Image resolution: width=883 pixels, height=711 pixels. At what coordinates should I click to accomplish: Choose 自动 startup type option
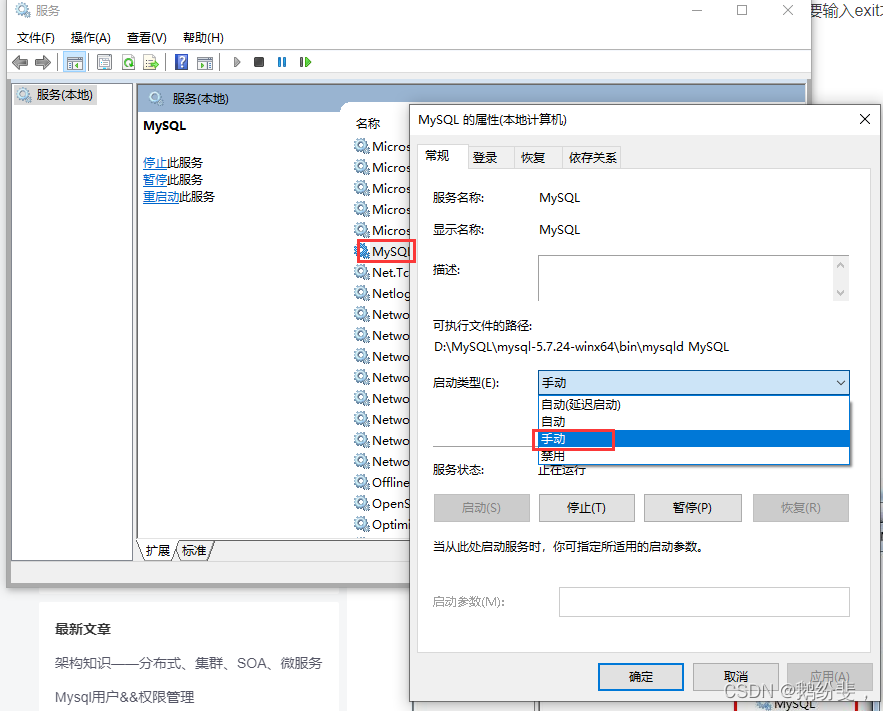693,422
